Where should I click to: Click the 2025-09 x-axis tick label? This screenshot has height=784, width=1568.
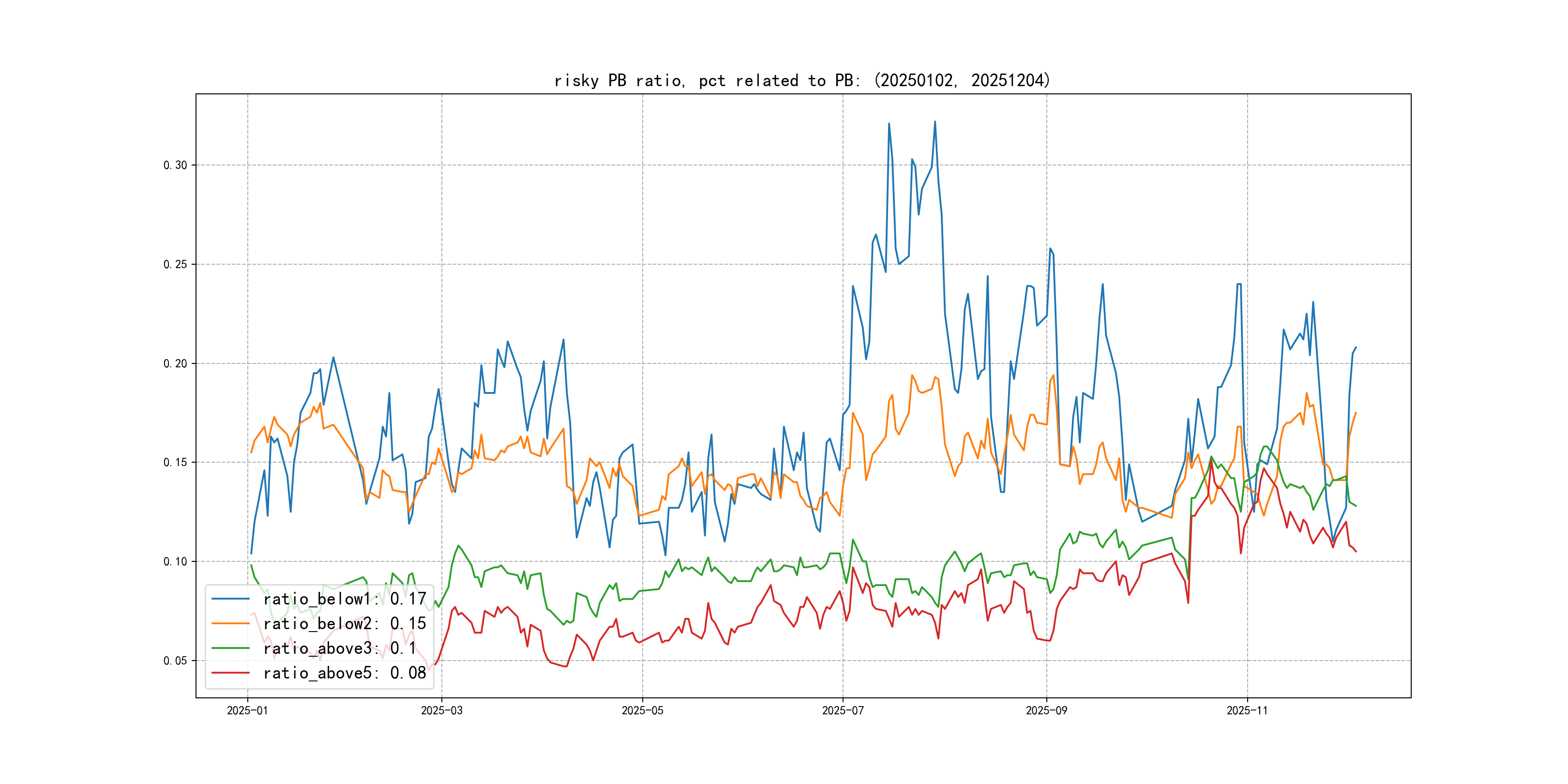(x=1046, y=710)
